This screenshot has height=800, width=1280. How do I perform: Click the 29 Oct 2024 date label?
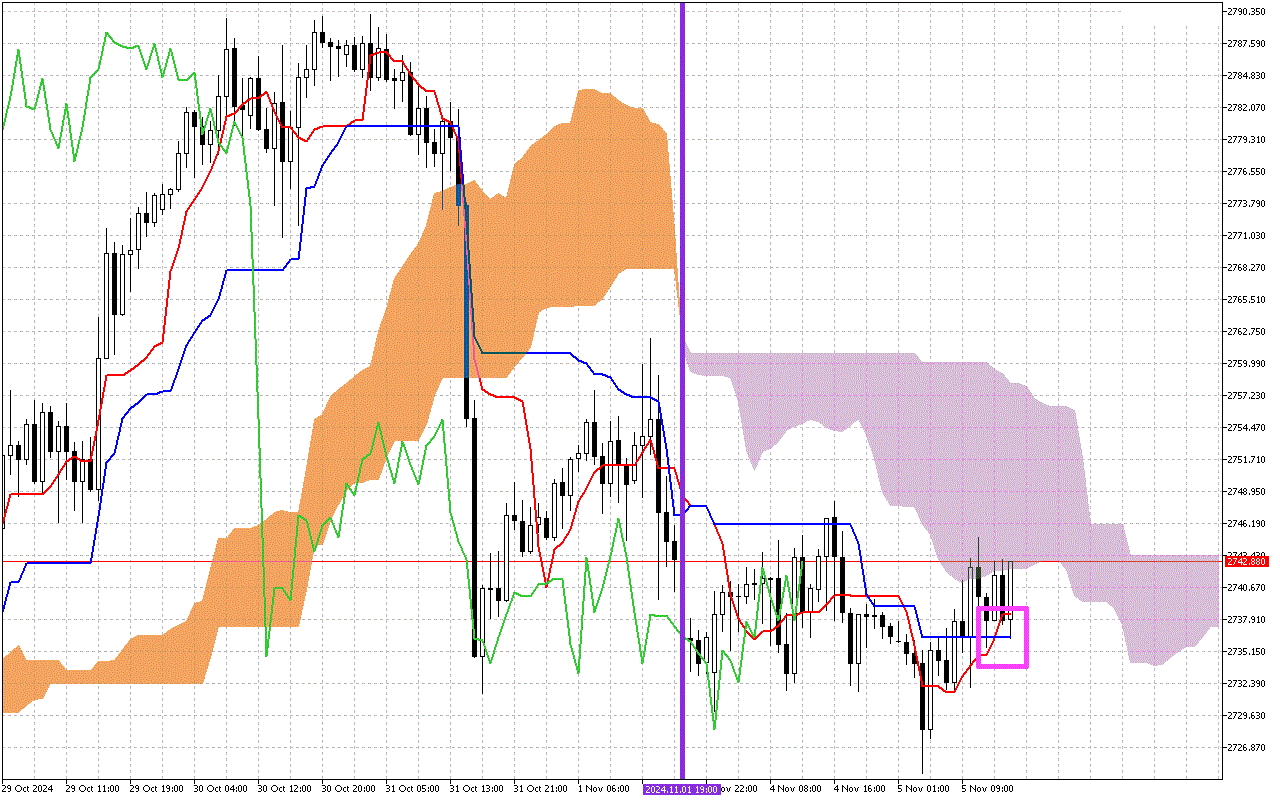pos(28,789)
